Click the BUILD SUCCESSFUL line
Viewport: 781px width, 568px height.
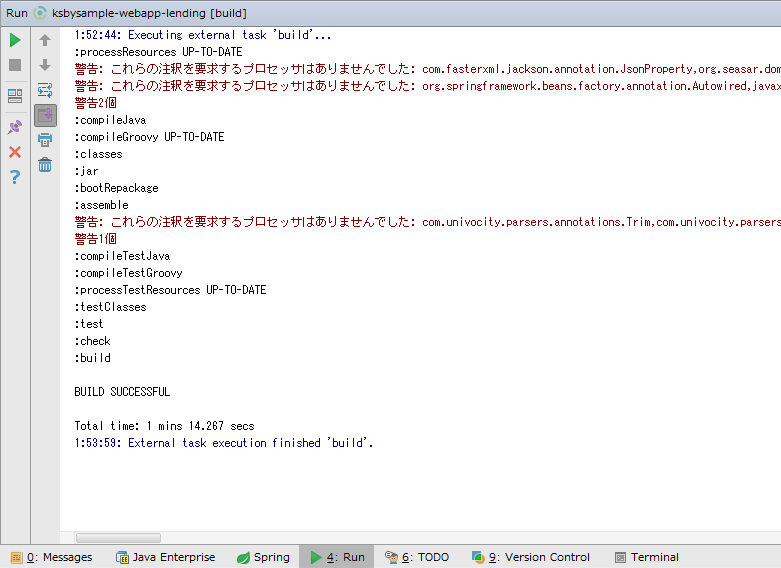(x=122, y=392)
